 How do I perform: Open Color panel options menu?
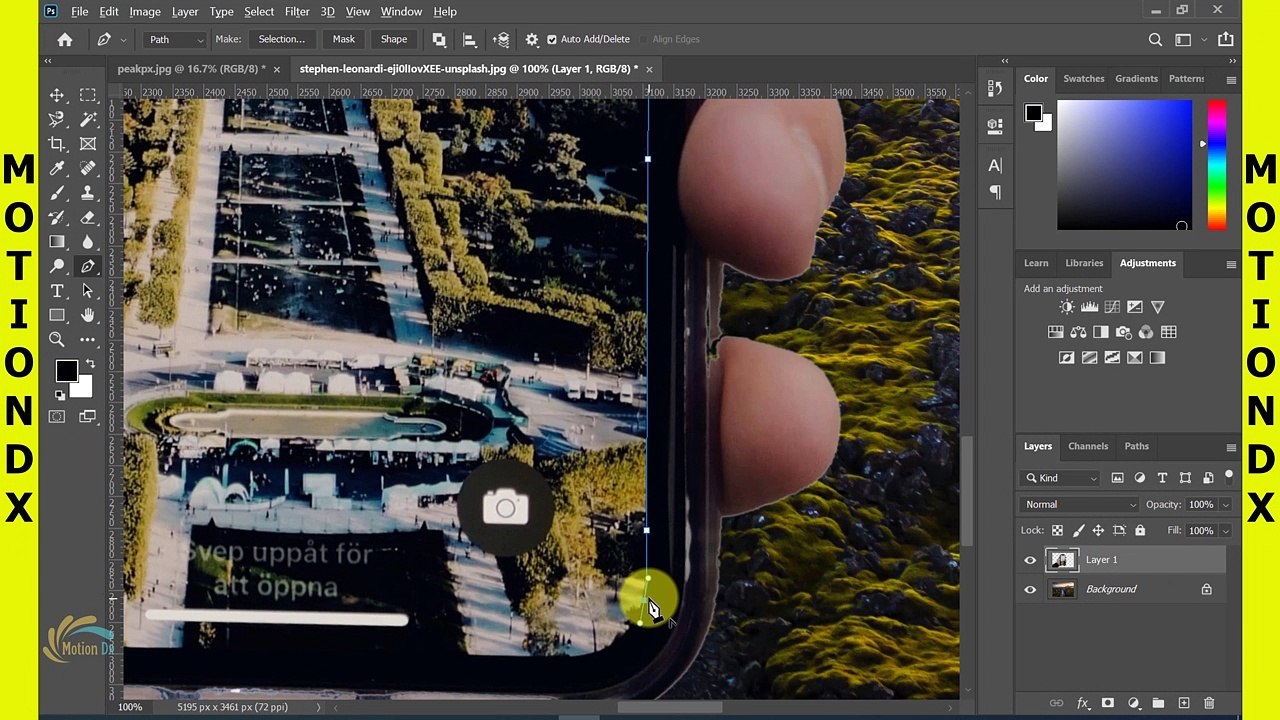point(1231,80)
